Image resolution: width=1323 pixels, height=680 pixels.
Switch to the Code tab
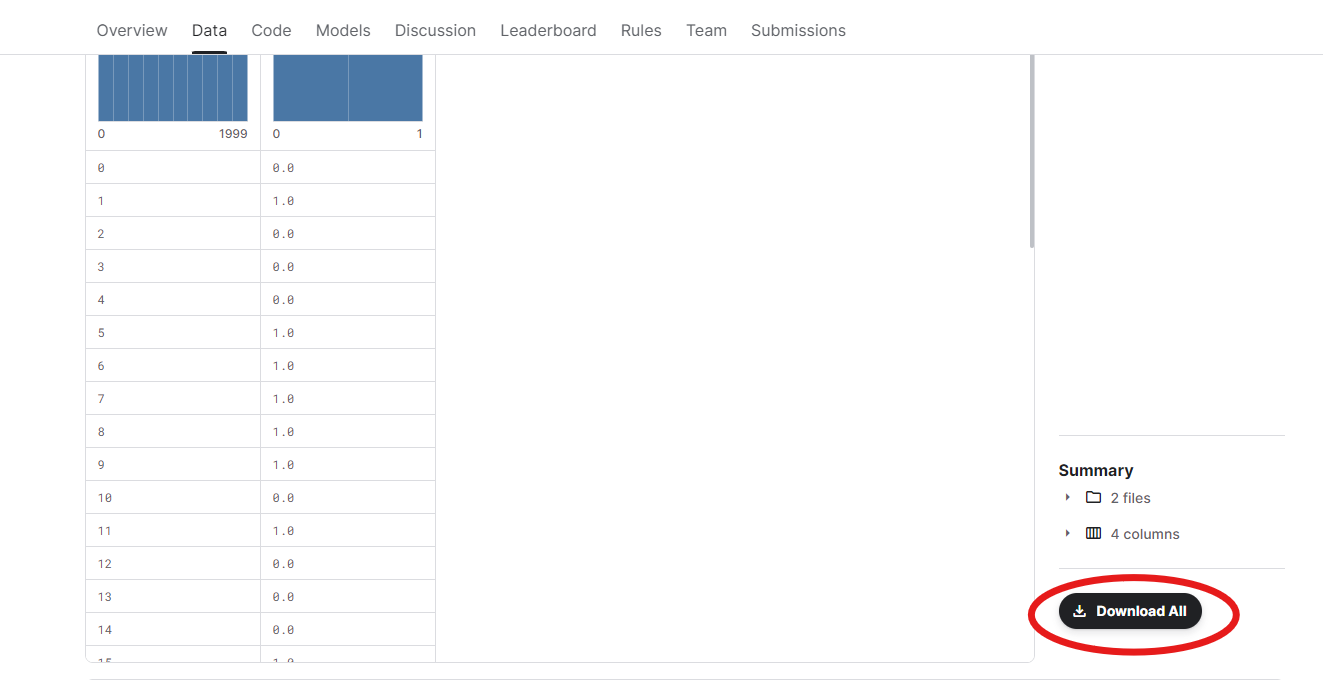271,30
